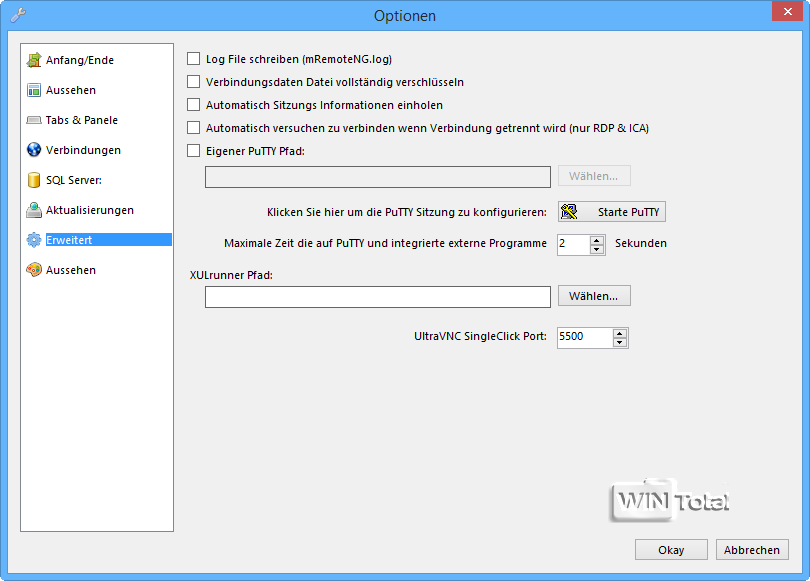This screenshot has width=810, height=581.
Task: Check Automatisch Sitzungs Informationen einholen
Action: point(193,105)
